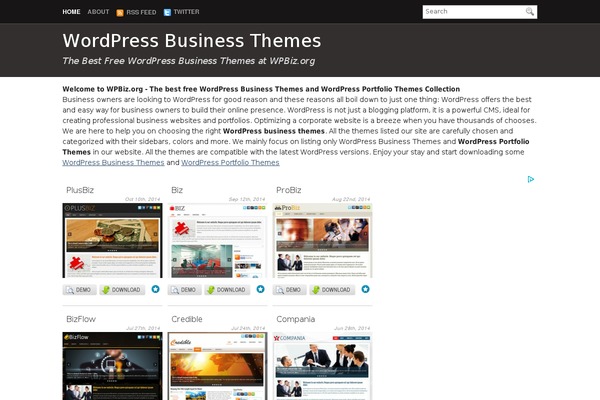Screen dimensions: 600x400
Task: Click the BizFlow theme screenshot thumbnail
Action: tap(112, 366)
